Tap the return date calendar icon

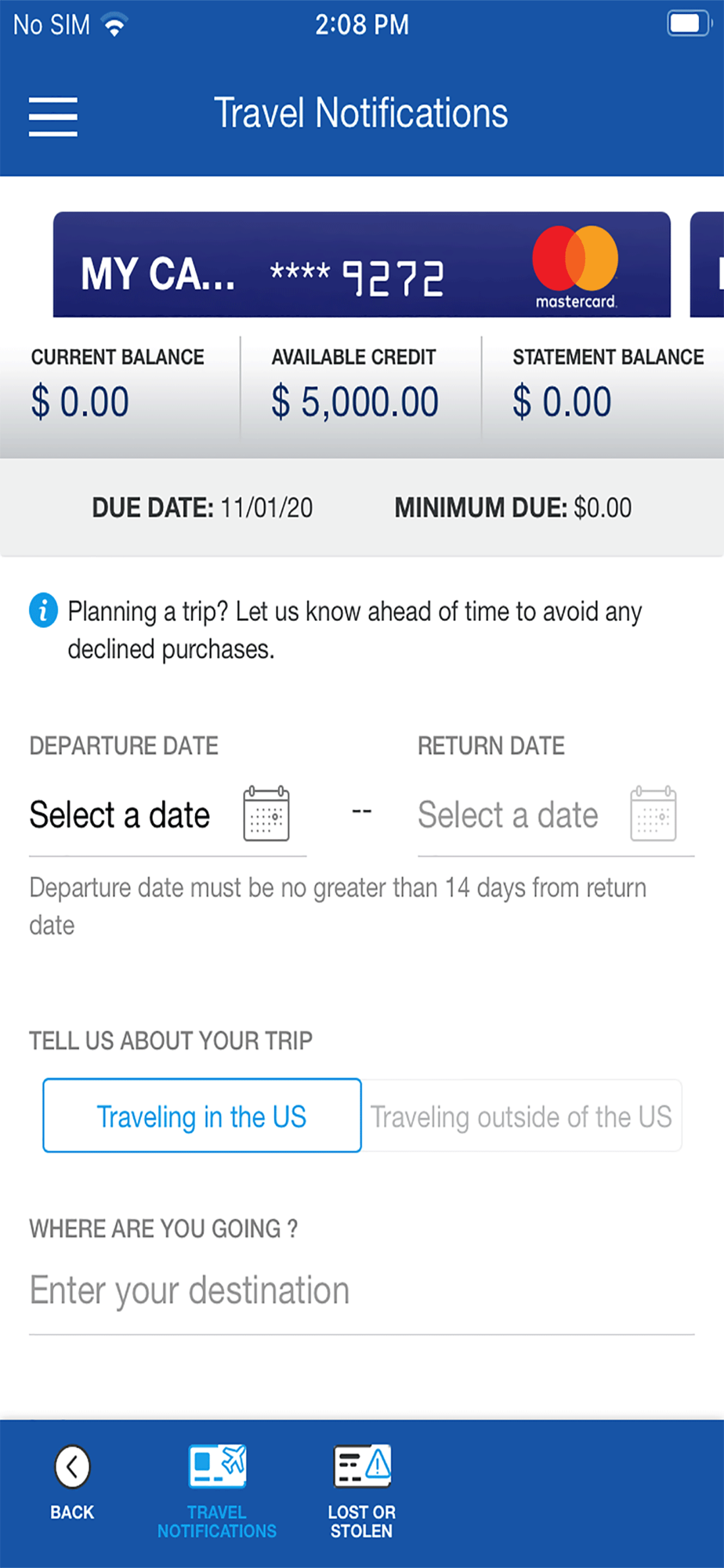point(653,814)
